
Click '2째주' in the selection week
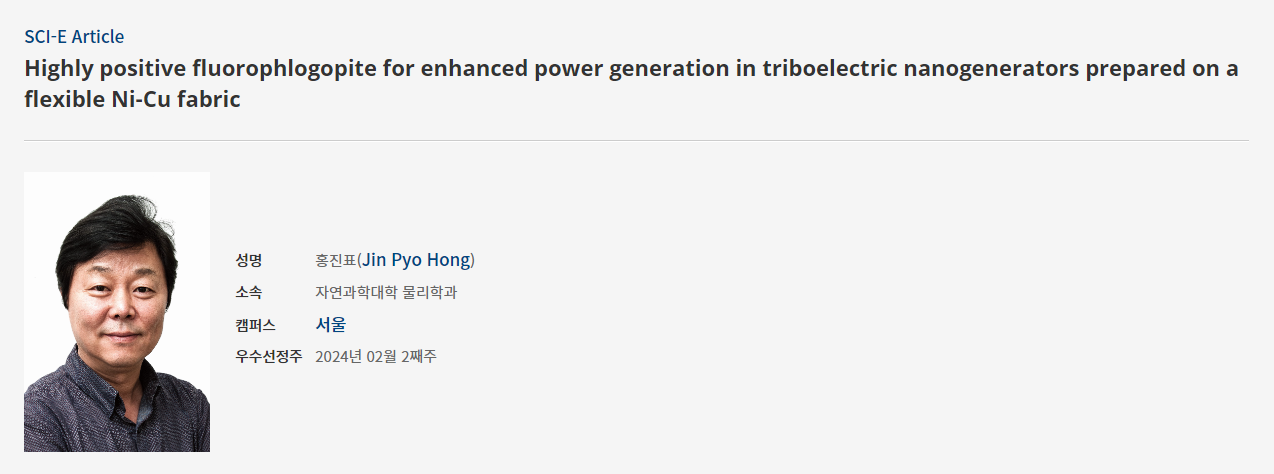tap(418, 356)
